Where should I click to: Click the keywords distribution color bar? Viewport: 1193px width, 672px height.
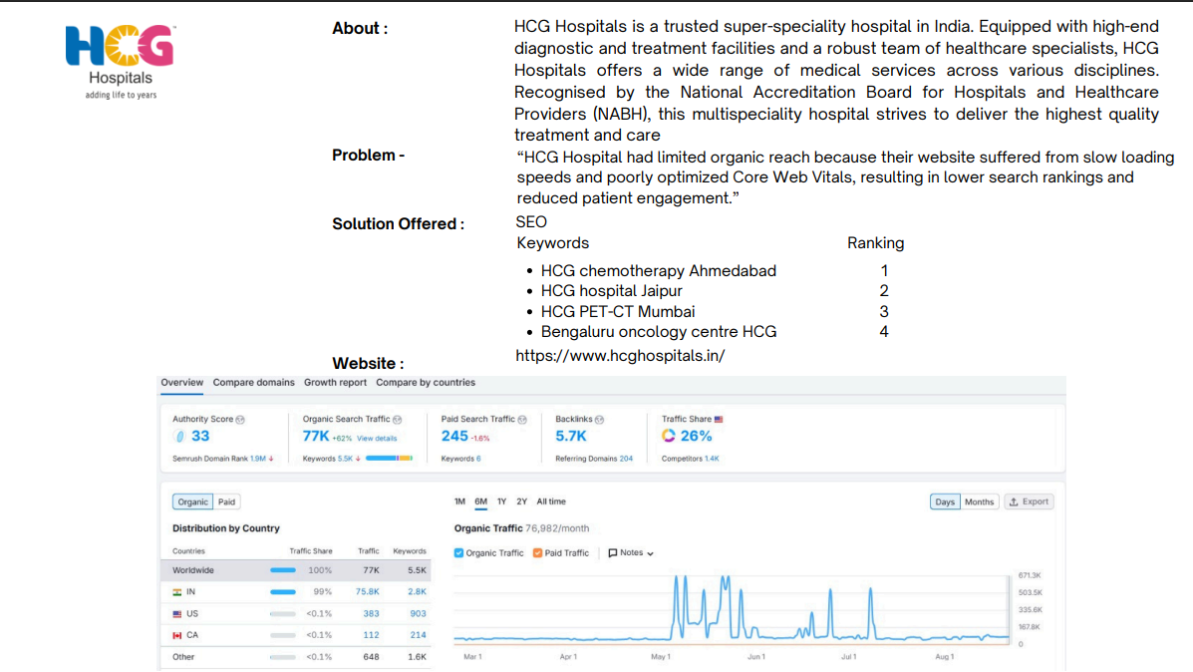coord(389,458)
